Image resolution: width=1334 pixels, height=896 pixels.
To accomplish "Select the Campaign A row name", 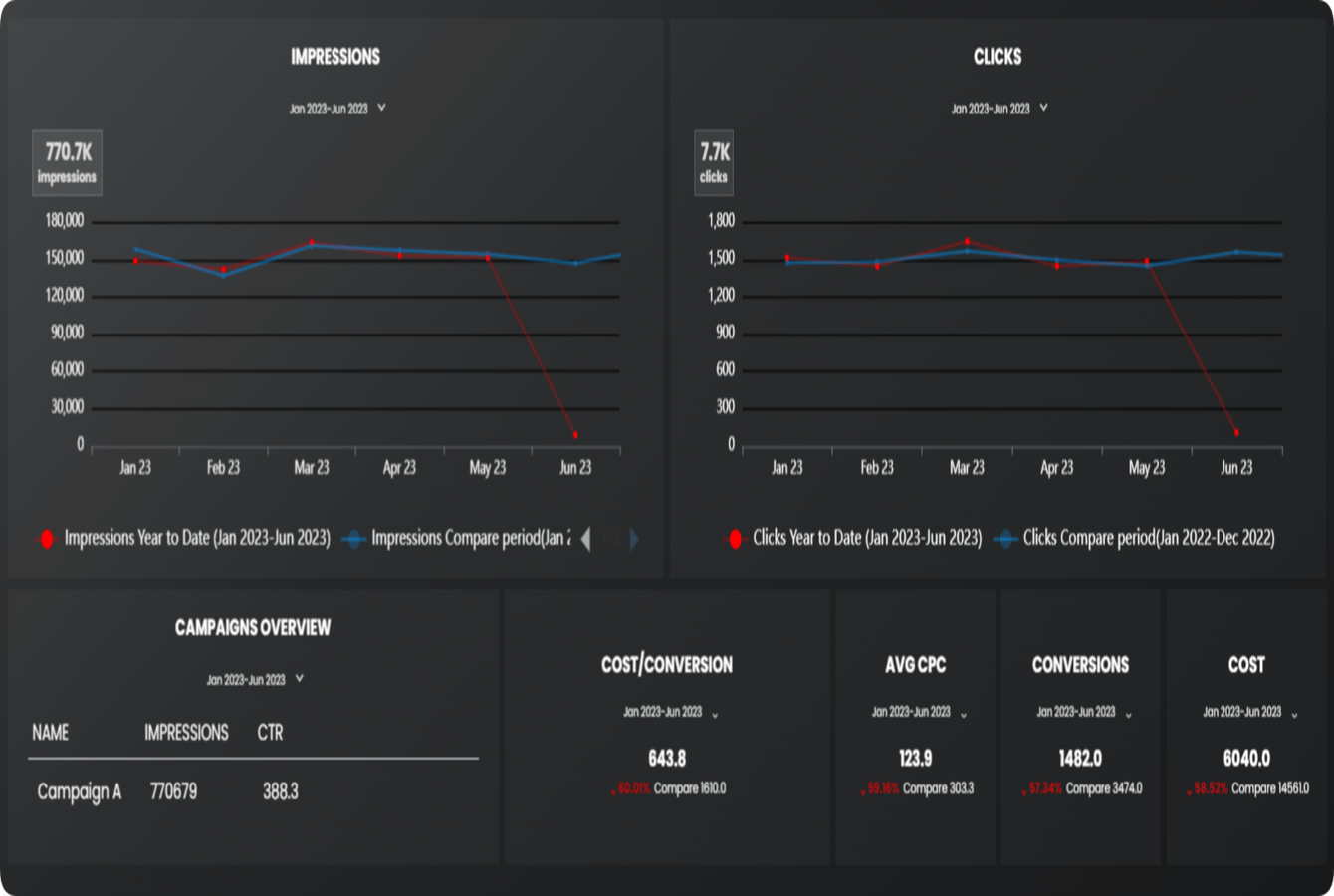I will (x=80, y=792).
